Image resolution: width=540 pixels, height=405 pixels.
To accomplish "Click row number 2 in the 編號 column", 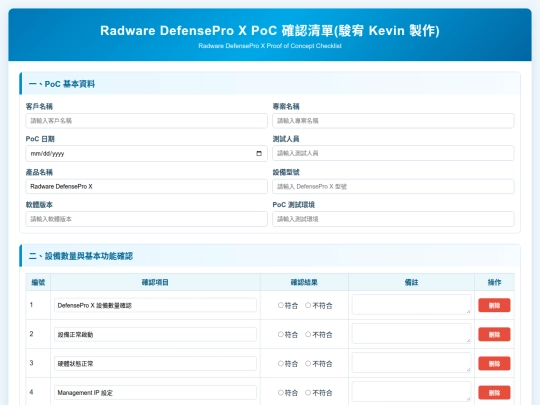I will [31, 334].
